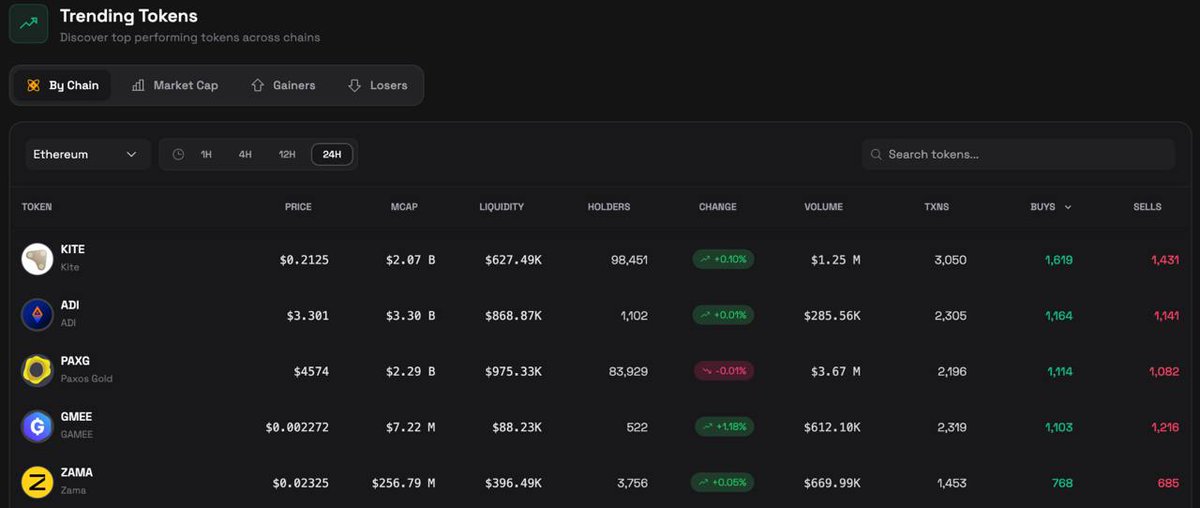Open the PAXG token logo
This screenshot has width=1200, height=508.
click(x=37, y=371)
